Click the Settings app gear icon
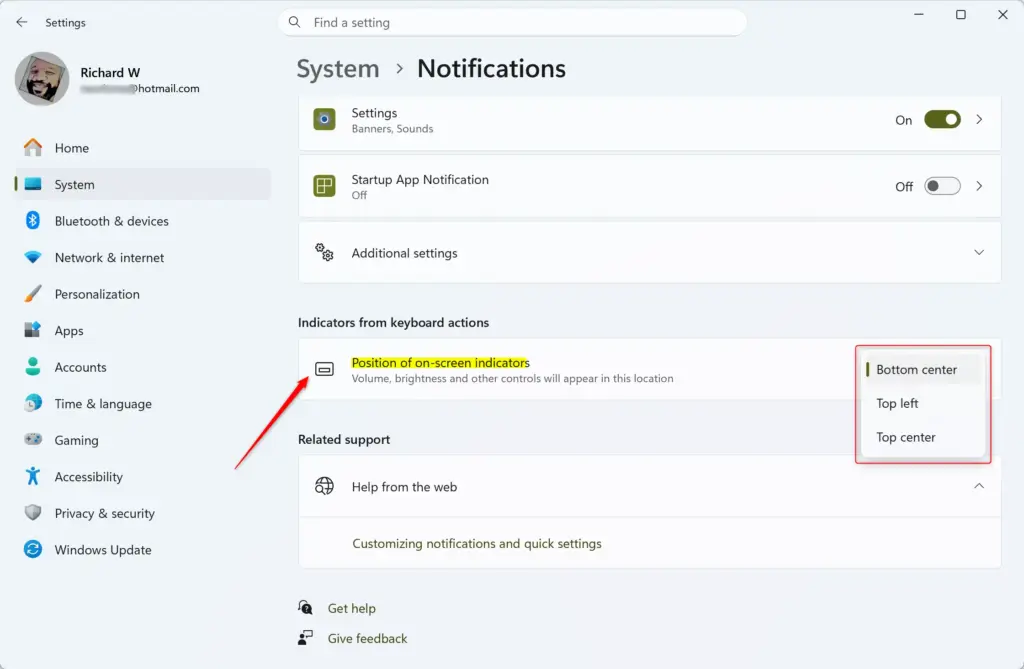This screenshot has height=669, width=1024. (324, 120)
